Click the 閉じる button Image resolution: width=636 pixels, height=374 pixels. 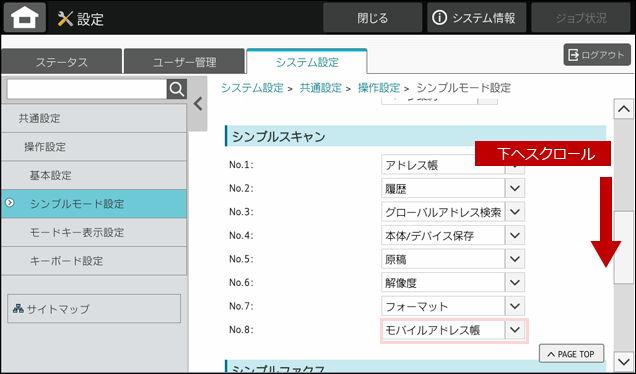click(372, 17)
